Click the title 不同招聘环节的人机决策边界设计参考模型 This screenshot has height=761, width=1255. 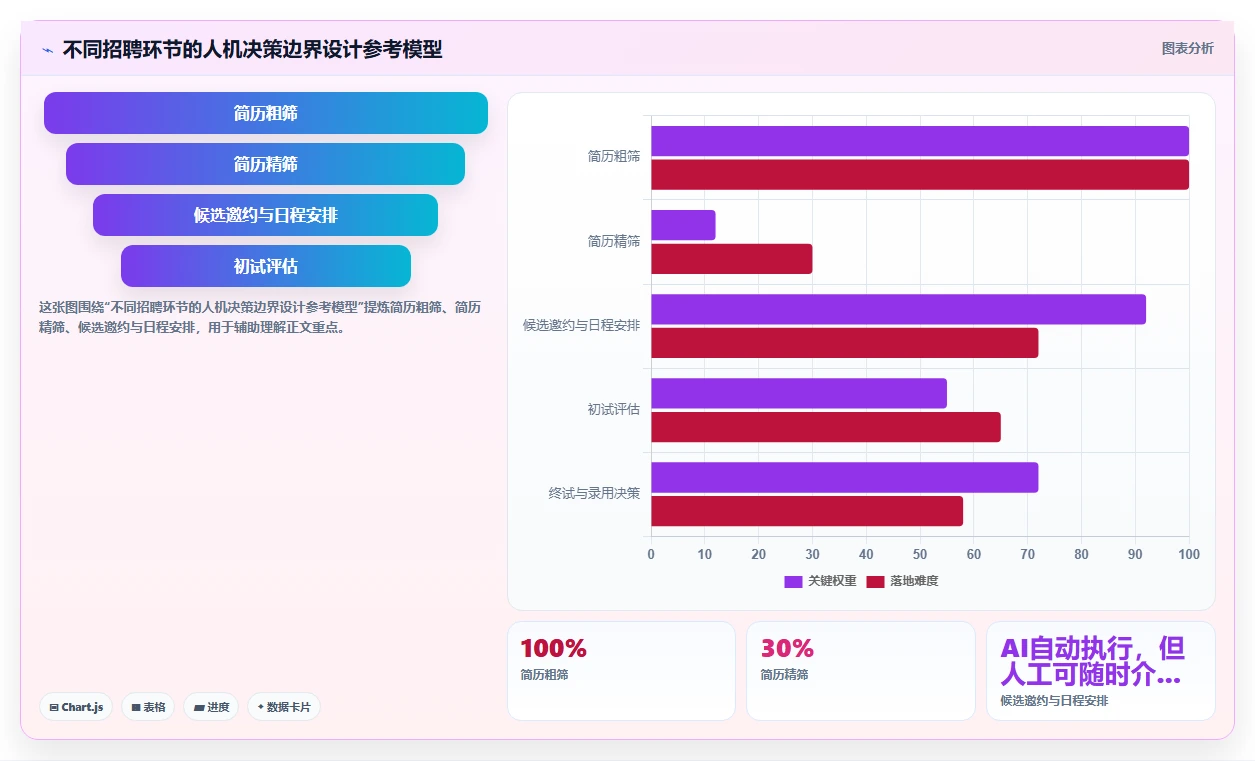click(x=252, y=49)
